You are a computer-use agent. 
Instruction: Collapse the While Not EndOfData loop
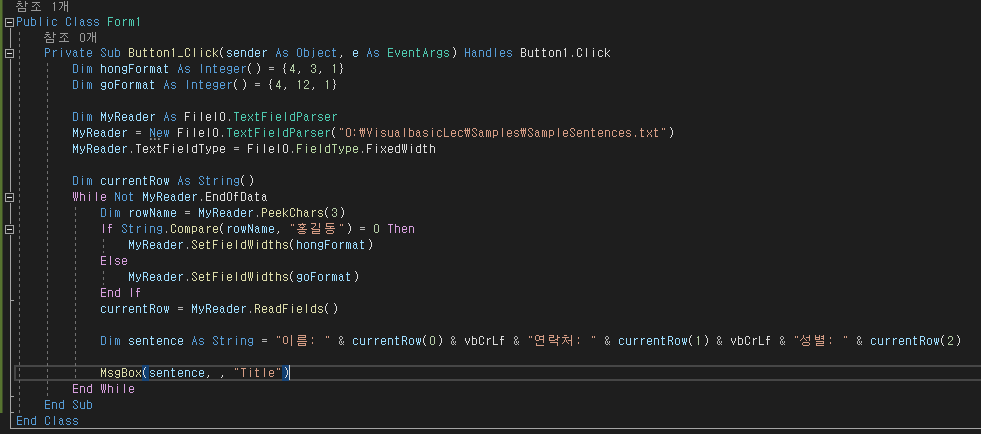point(9,198)
